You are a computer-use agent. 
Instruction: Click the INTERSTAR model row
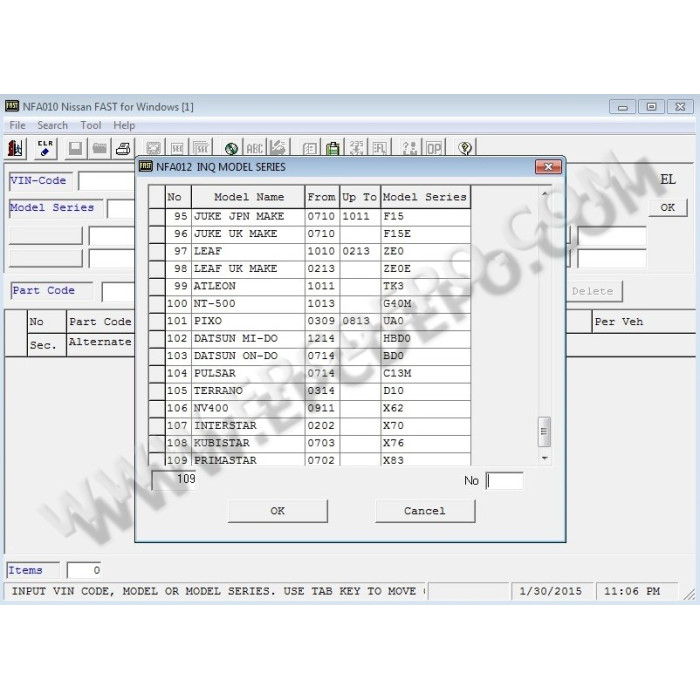click(309, 425)
